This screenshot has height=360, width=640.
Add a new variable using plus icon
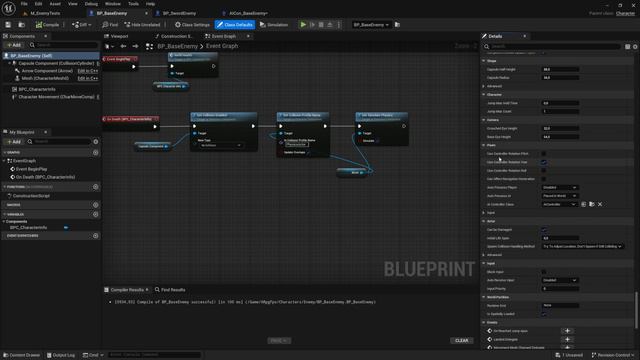pos(96,214)
